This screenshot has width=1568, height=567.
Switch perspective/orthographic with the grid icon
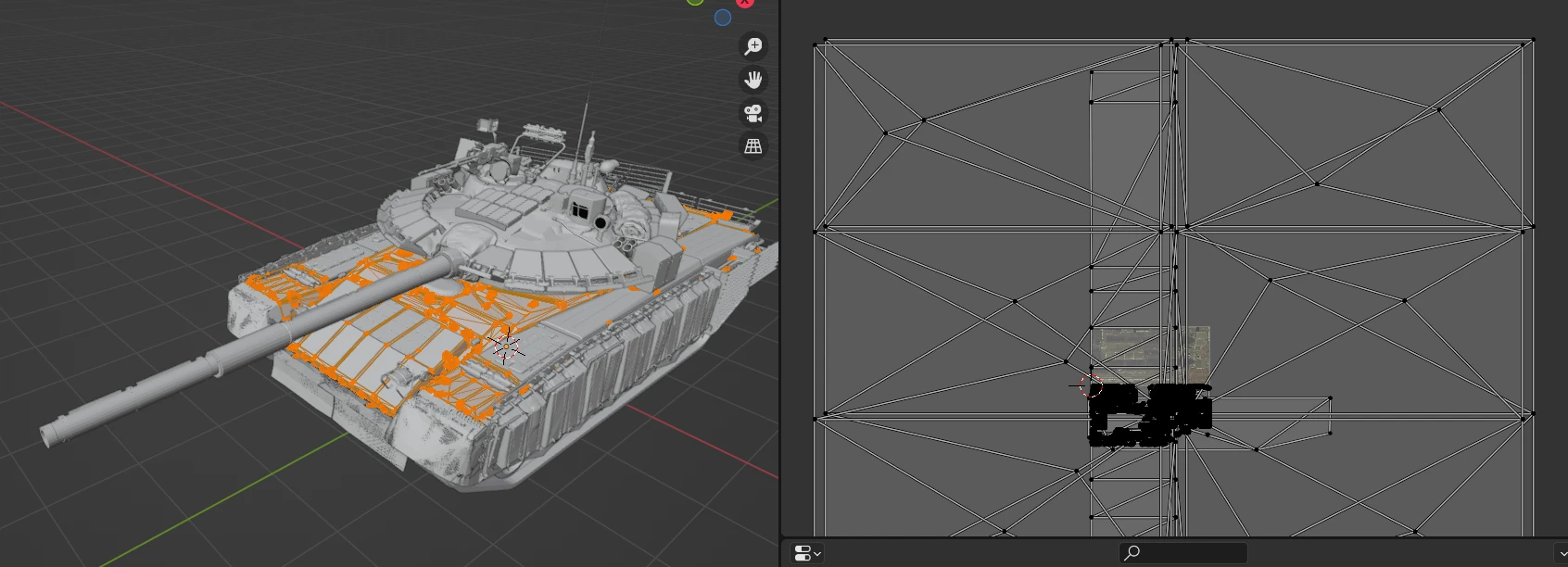[753, 146]
